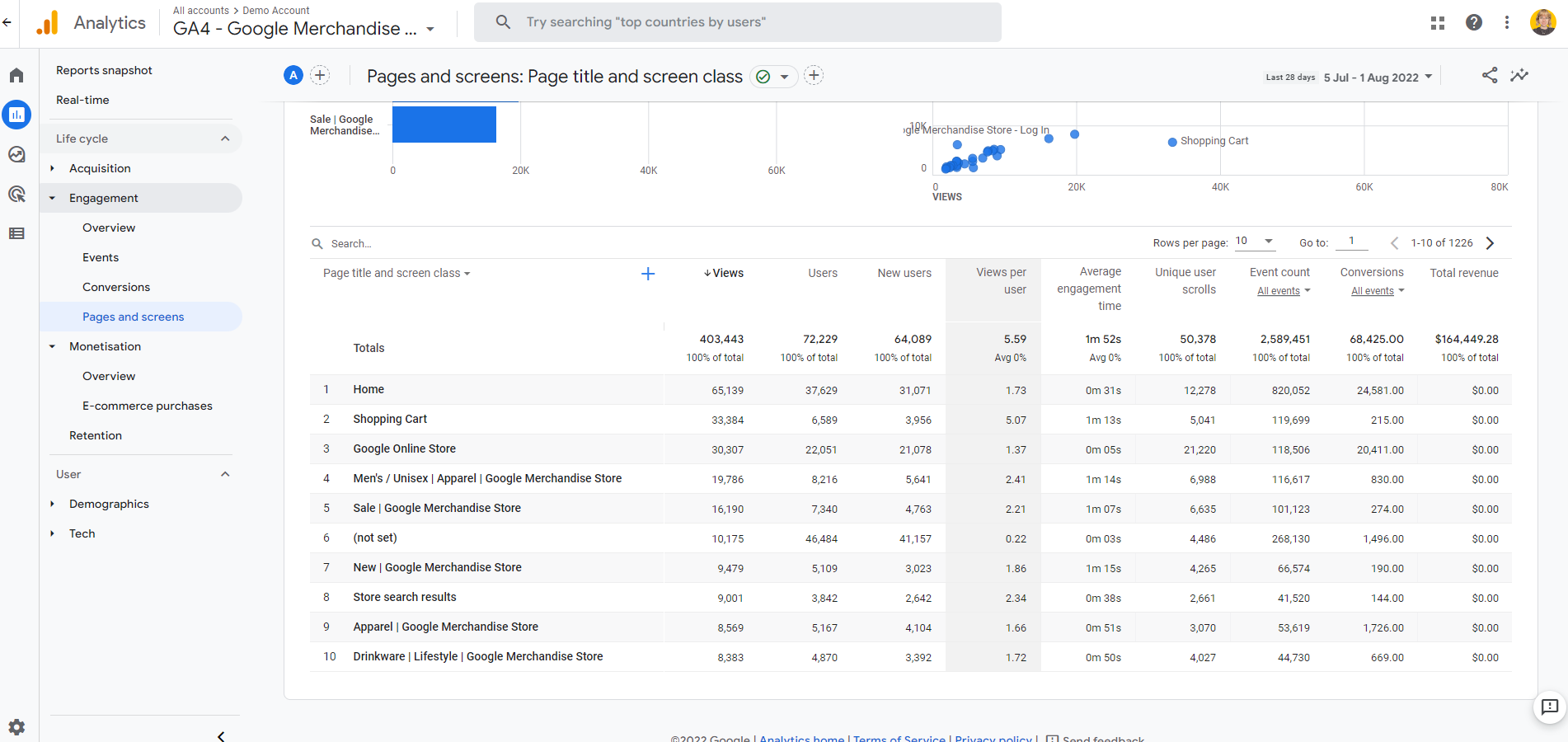
Task: Open the Google apps grid
Action: (1438, 23)
